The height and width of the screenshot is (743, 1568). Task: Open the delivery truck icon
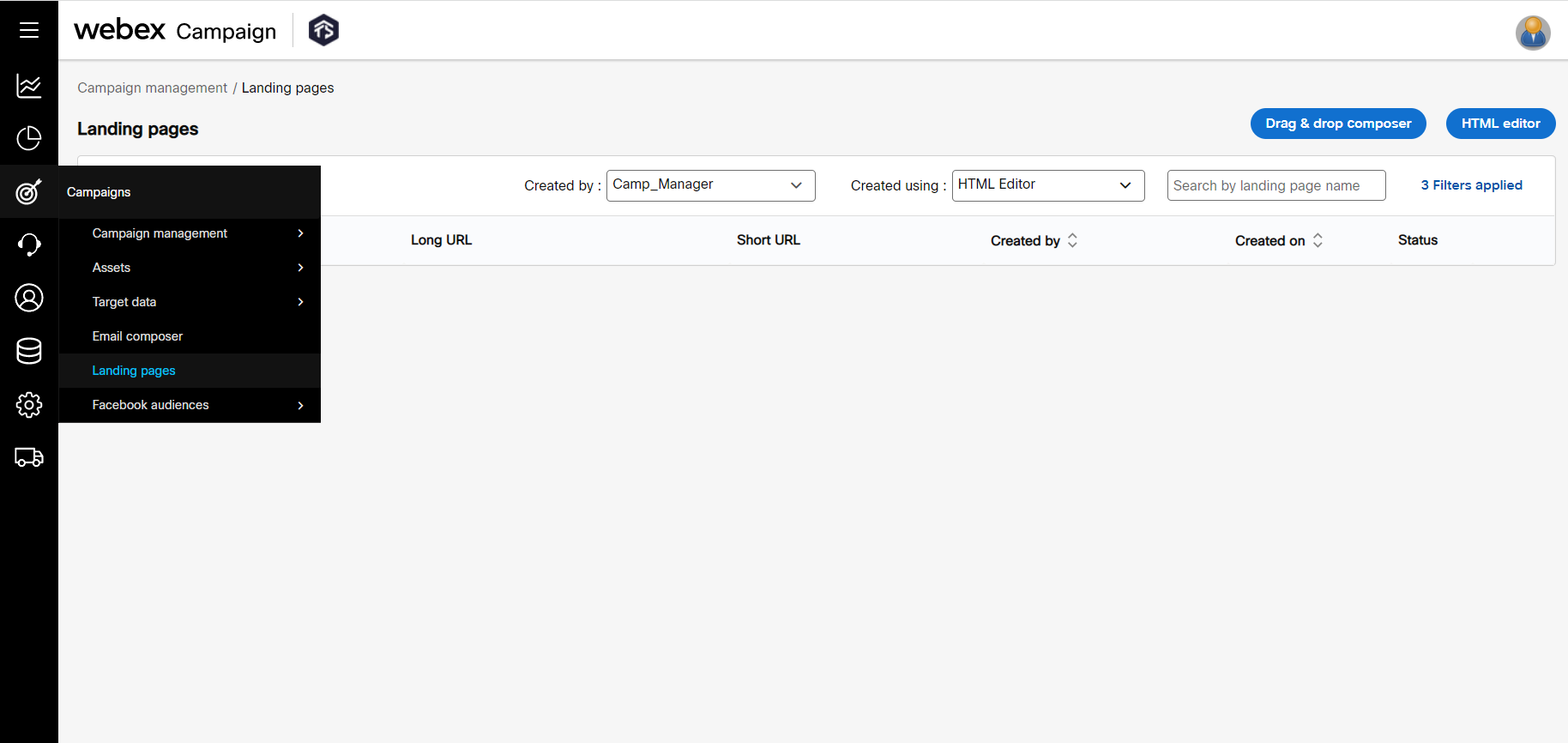(x=29, y=457)
